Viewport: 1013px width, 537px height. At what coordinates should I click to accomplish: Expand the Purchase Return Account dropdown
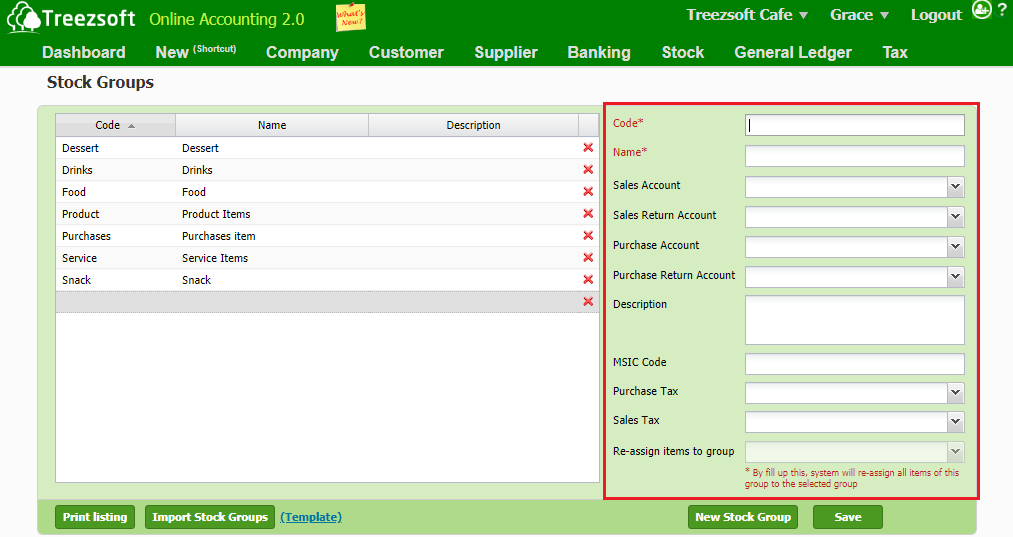(x=955, y=277)
